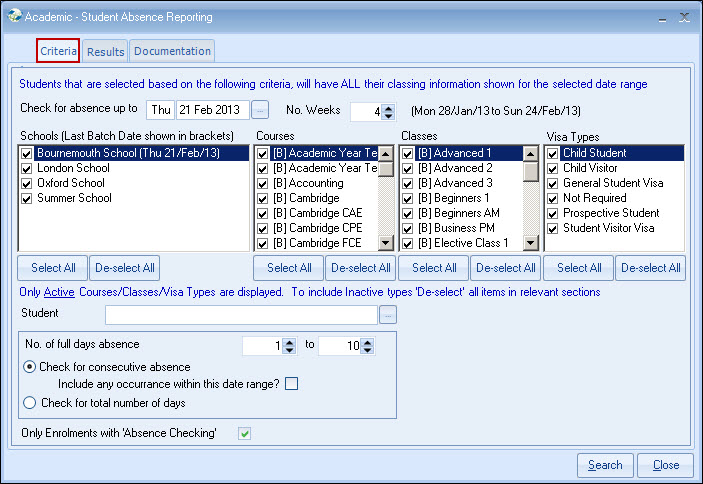
Task: Uncheck the London School checkbox
Action: pos(27,169)
